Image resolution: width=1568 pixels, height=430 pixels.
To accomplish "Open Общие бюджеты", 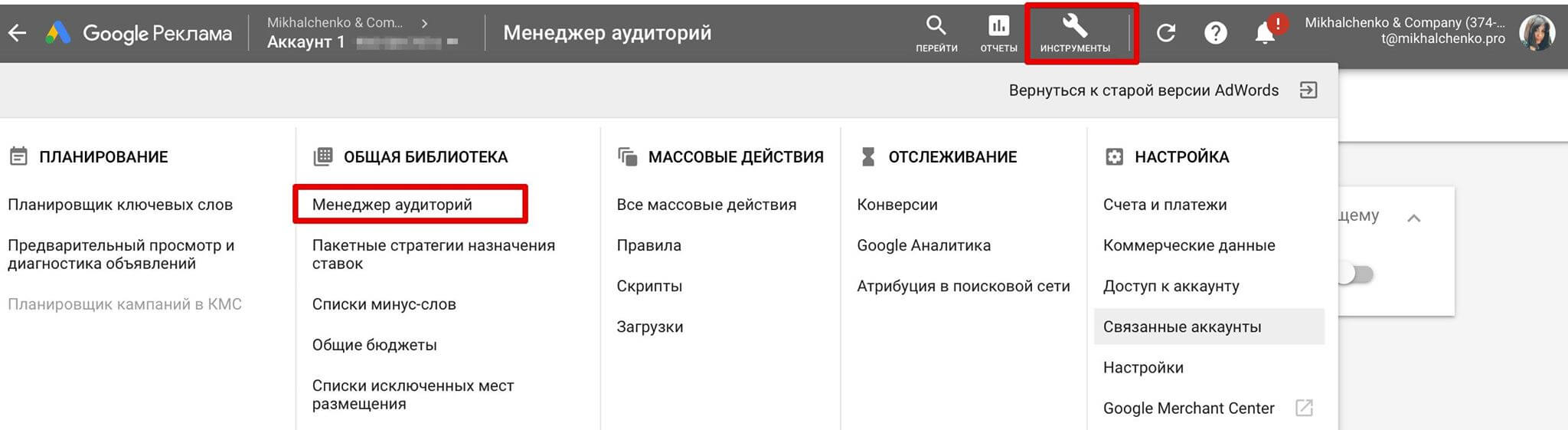I will [374, 345].
